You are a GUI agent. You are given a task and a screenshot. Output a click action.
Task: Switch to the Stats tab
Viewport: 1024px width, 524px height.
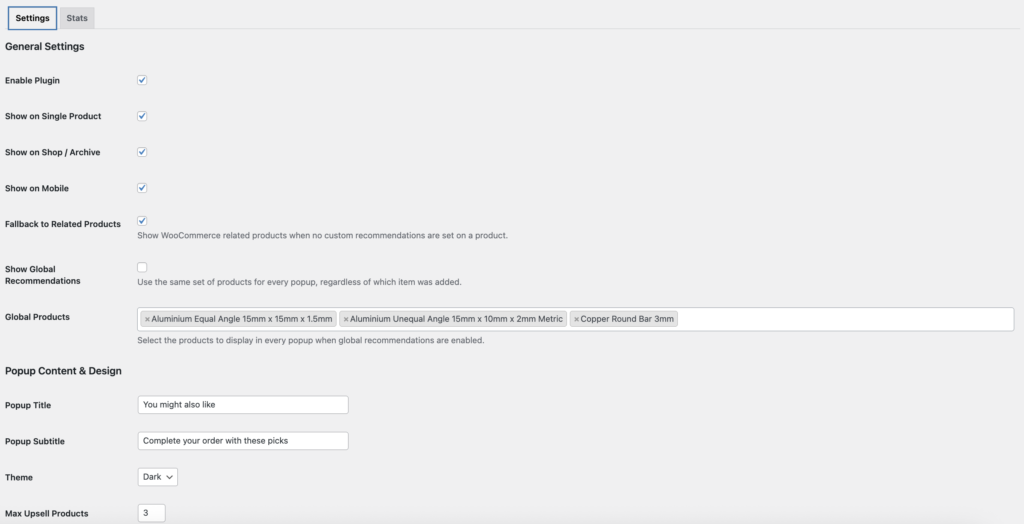tap(77, 18)
